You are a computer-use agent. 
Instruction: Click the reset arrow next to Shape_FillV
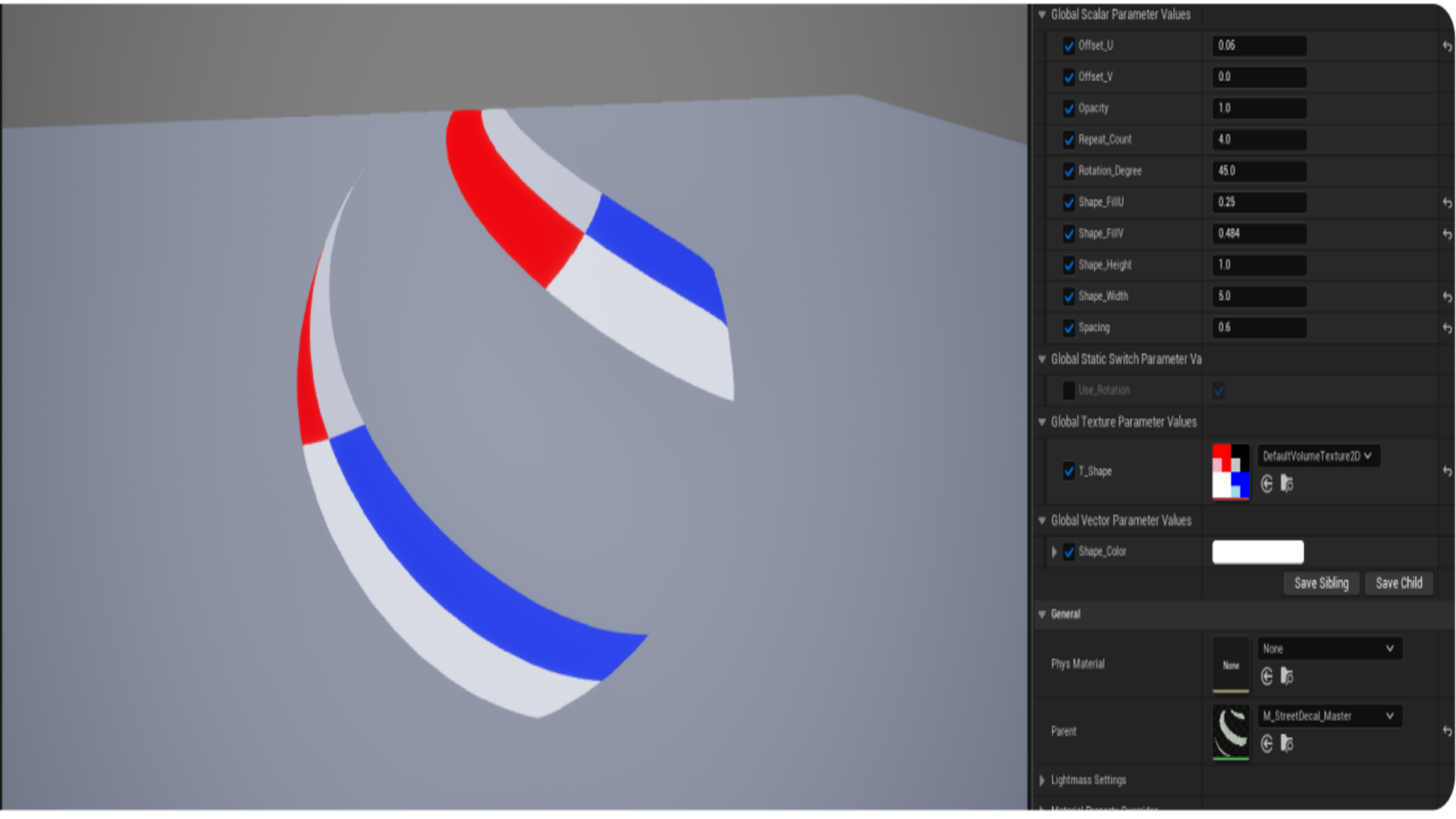[1447, 234]
